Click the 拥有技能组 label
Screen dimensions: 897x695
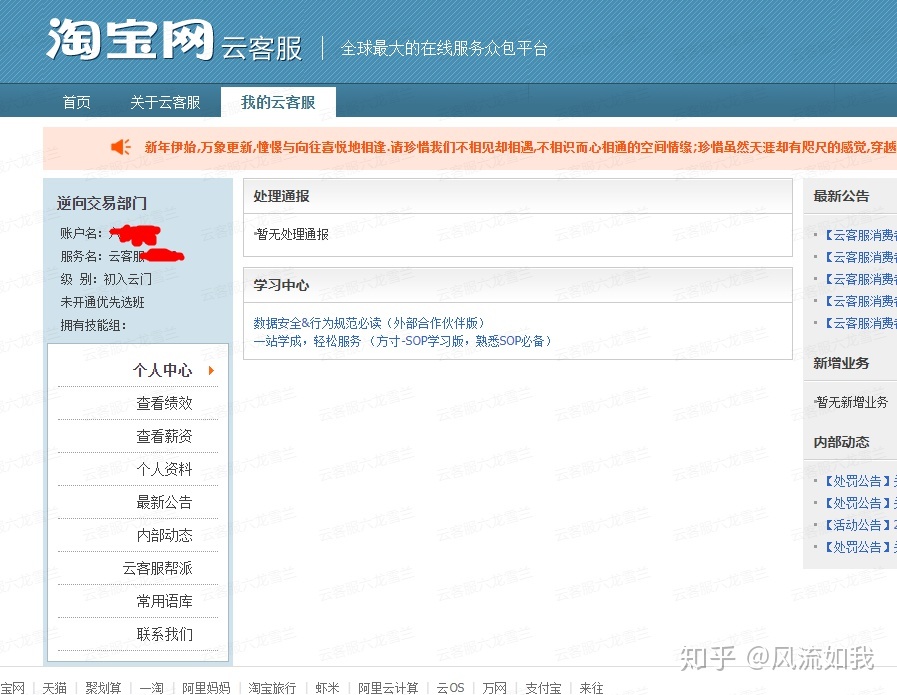click(93, 325)
